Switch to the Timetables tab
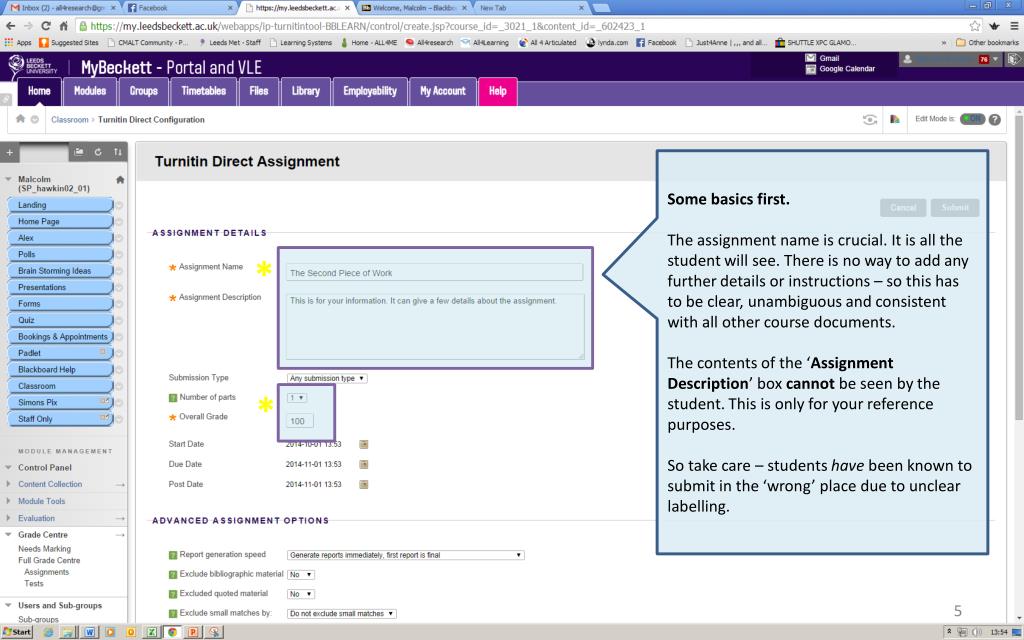1024x640 pixels. point(204,91)
